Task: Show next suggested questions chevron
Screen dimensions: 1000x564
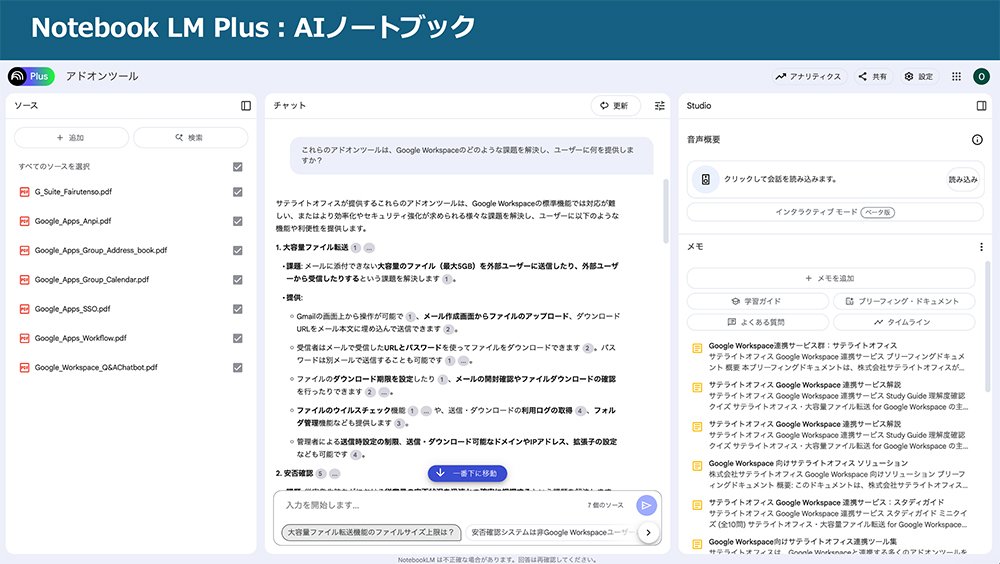Action: coord(649,532)
